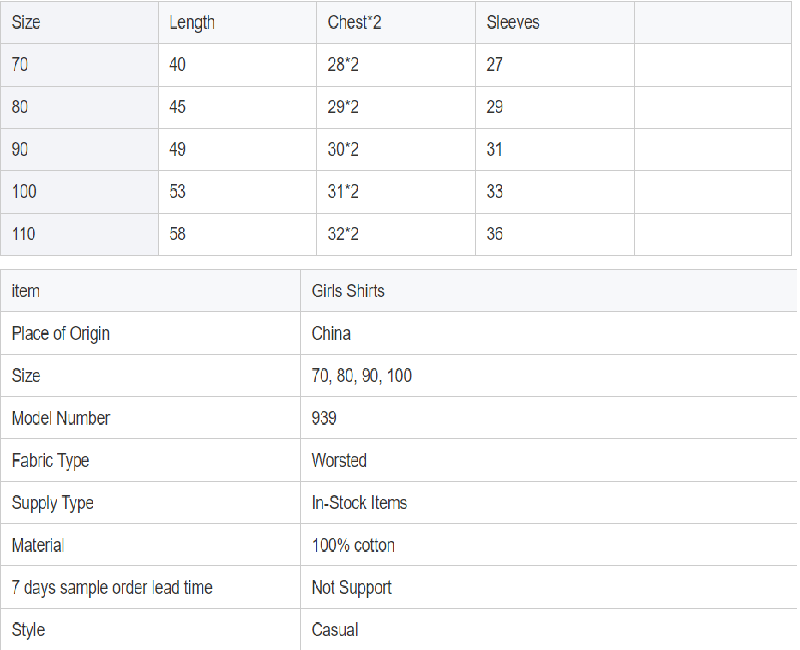The height and width of the screenshot is (650, 800).
Task: Click the Not Support lead time value
Action: point(352,588)
